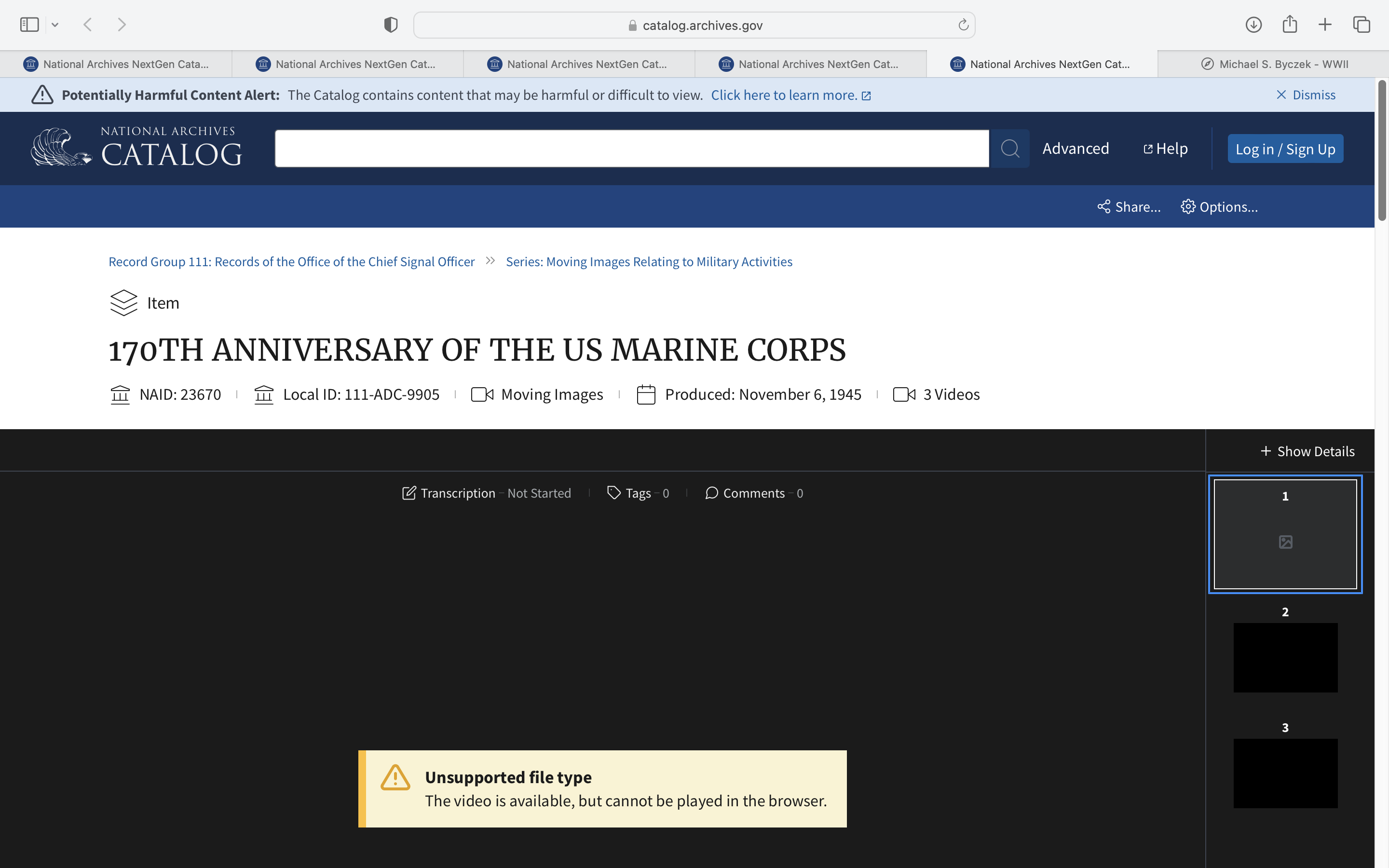Click the search magnifier button

pyautogui.click(x=1009, y=149)
